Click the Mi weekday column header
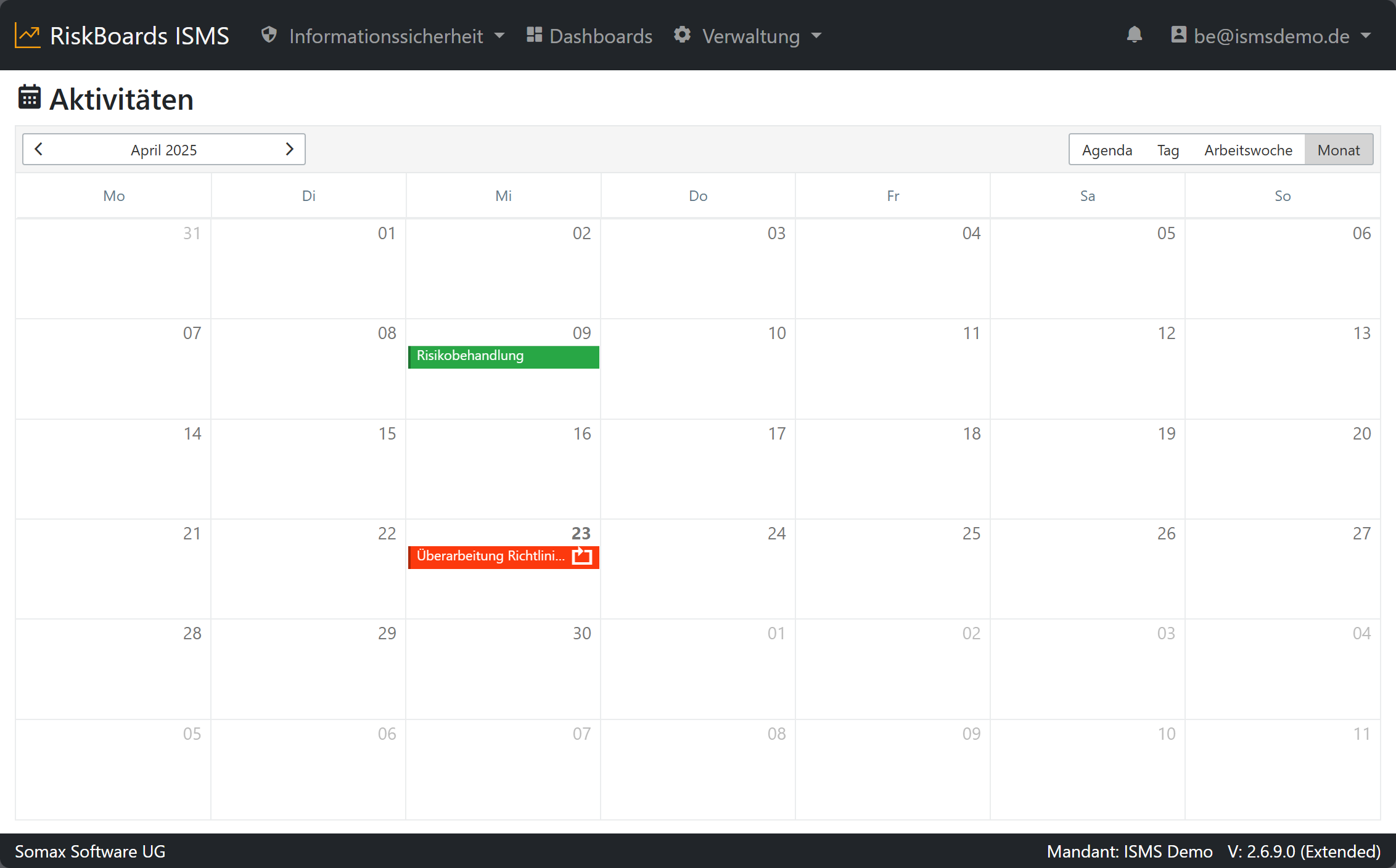 point(504,195)
